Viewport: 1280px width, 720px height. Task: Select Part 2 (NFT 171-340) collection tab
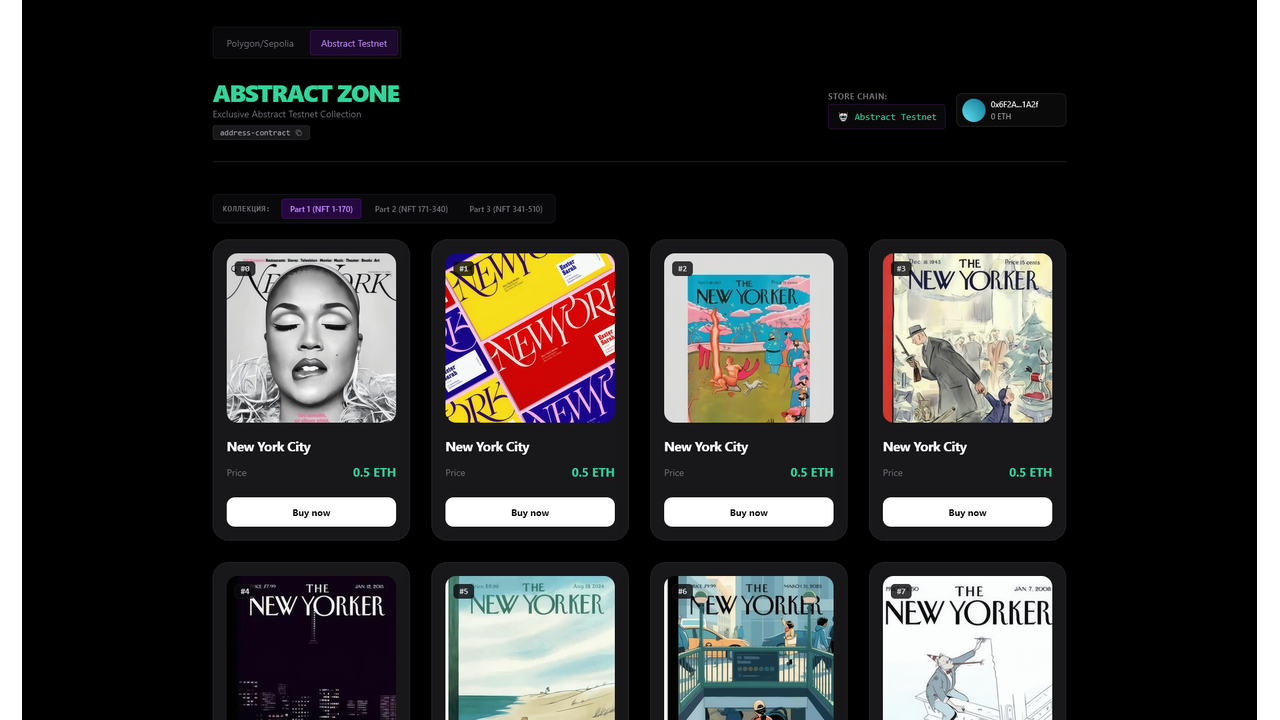[x=411, y=209]
